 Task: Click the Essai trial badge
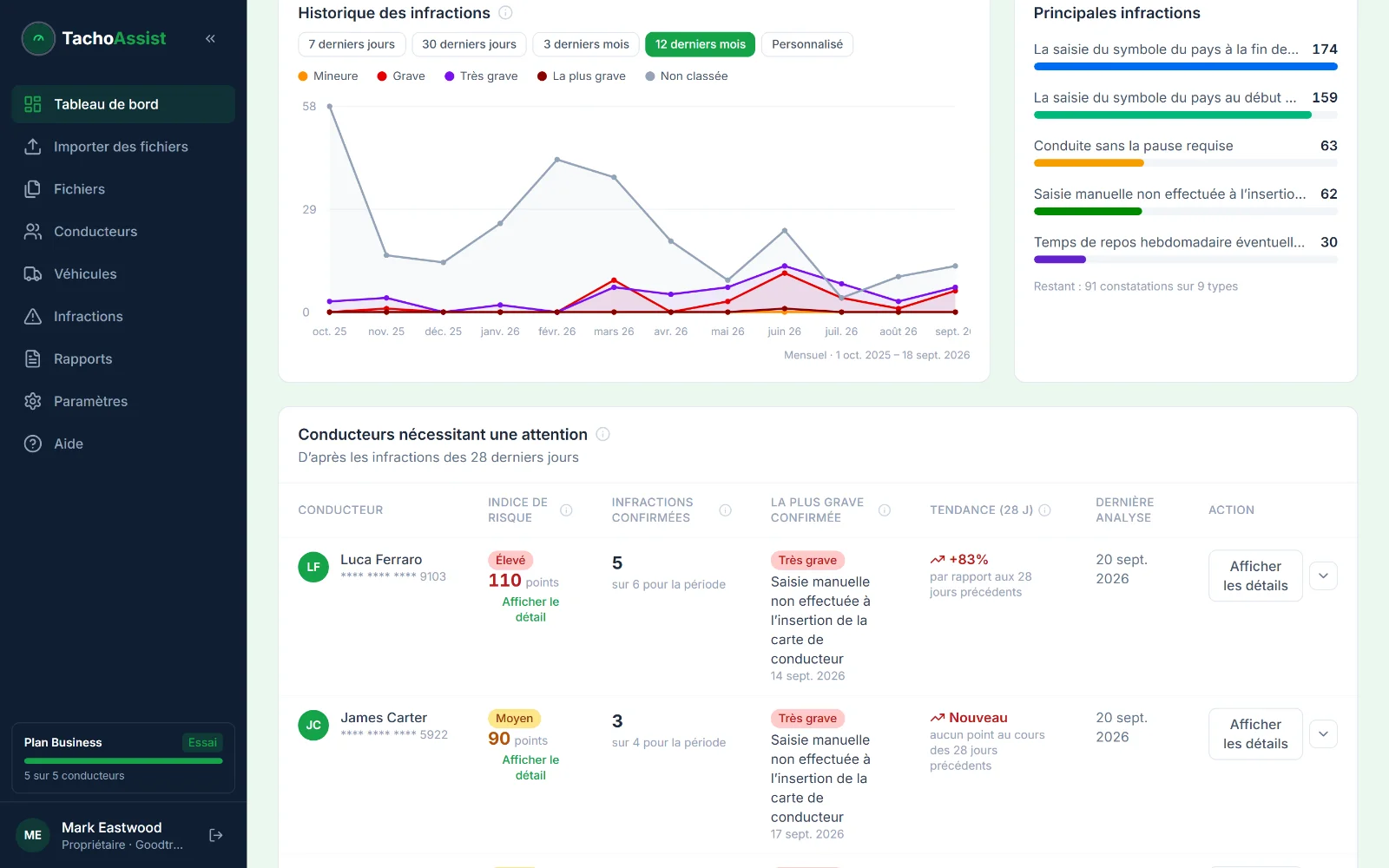click(x=202, y=742)
